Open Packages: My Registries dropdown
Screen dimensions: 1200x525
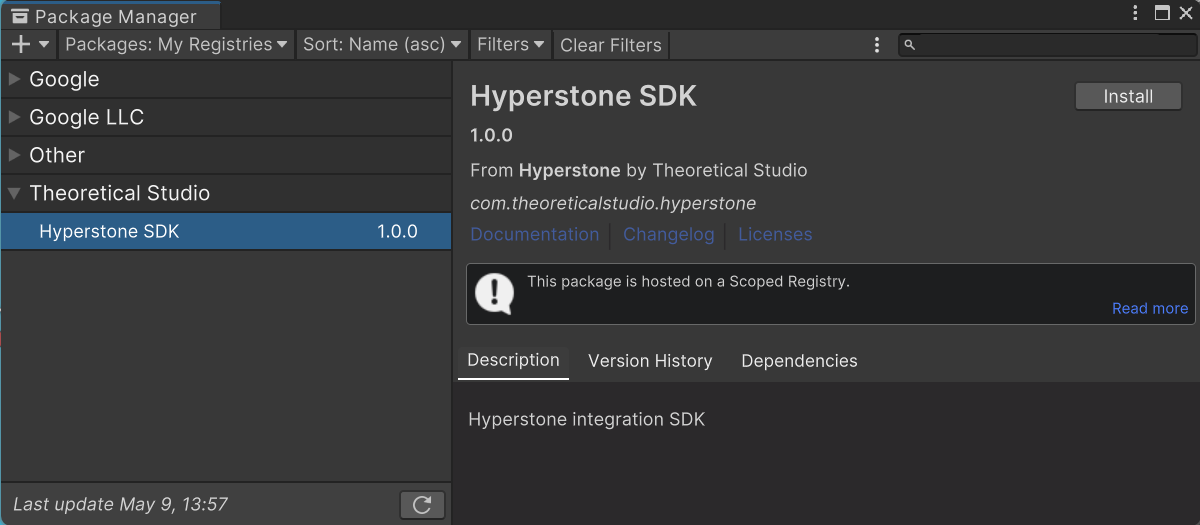176,44
